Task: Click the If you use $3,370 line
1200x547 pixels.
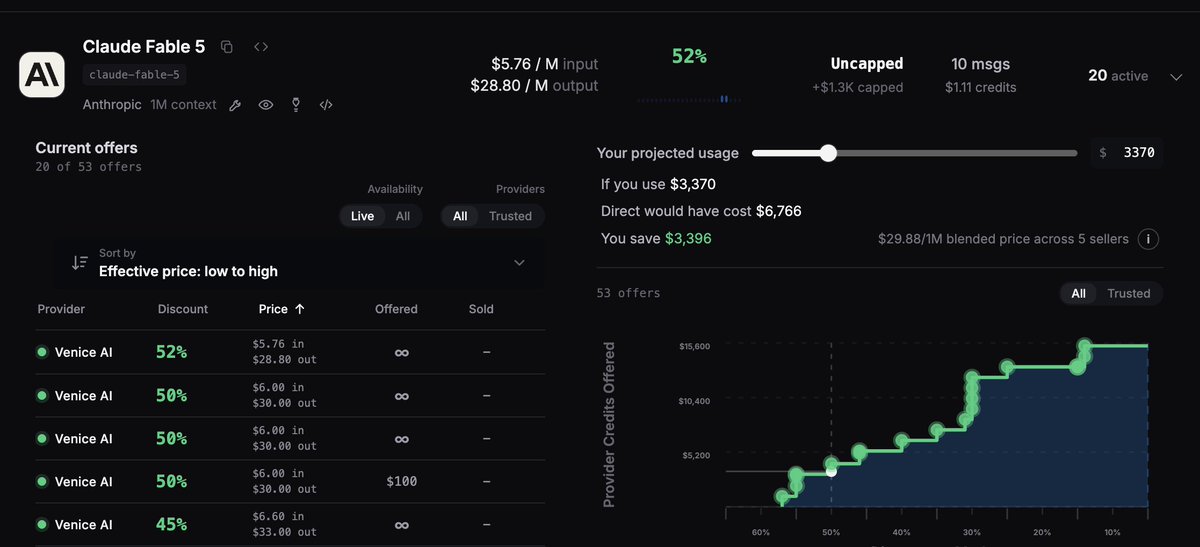Action: 658,184
